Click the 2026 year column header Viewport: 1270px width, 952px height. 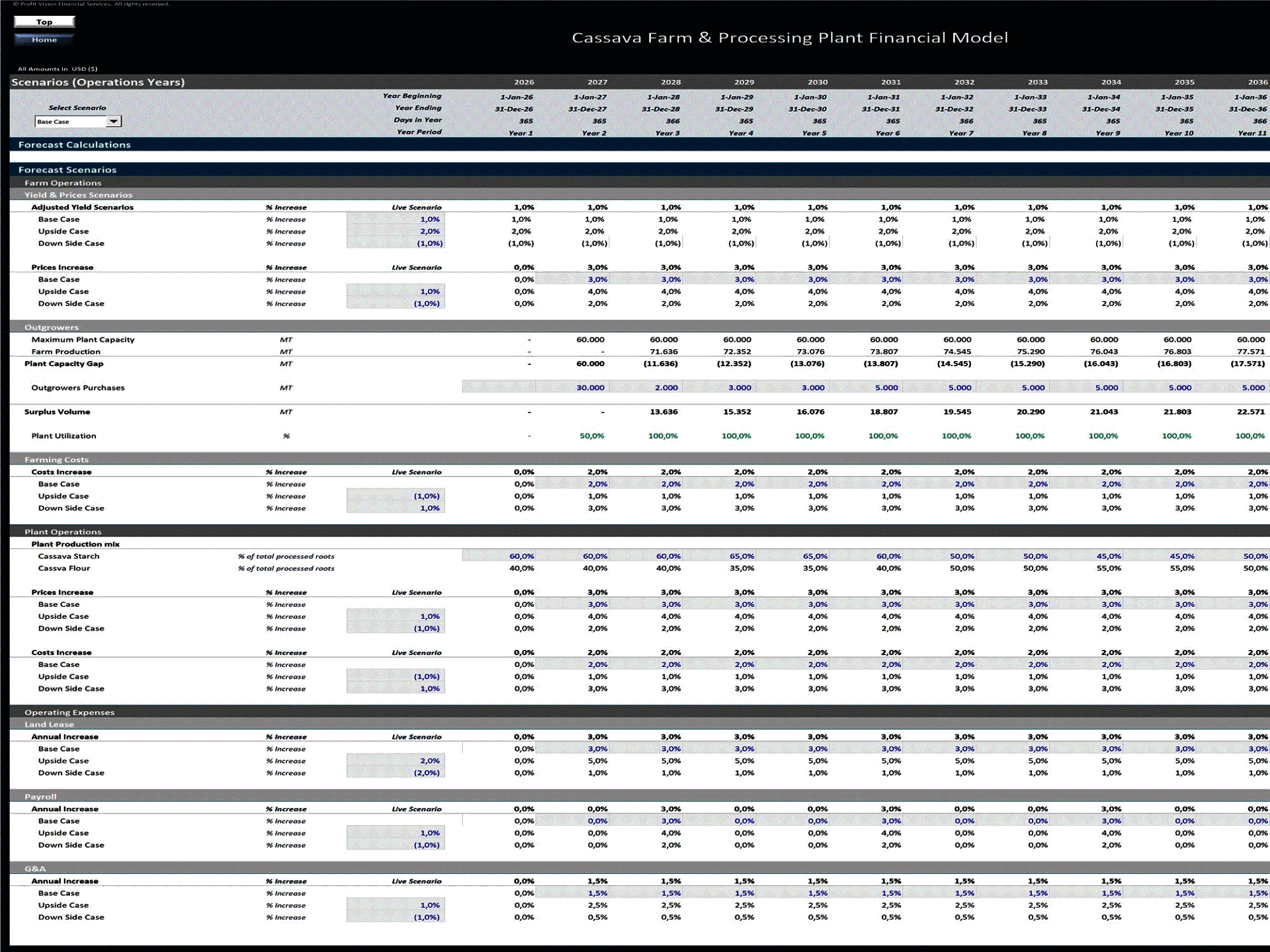coord(524,82)
